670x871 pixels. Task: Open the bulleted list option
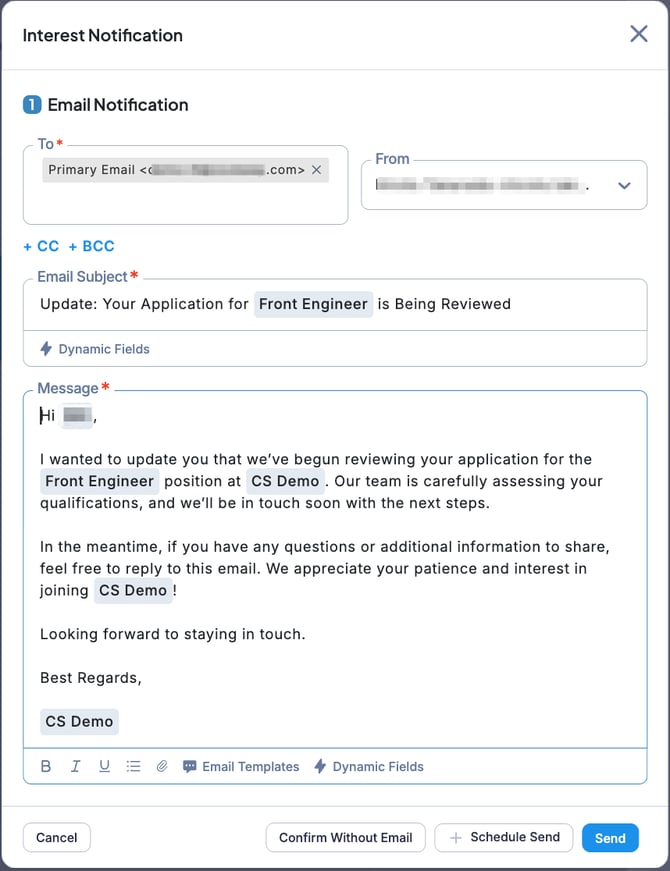point(133,766)
